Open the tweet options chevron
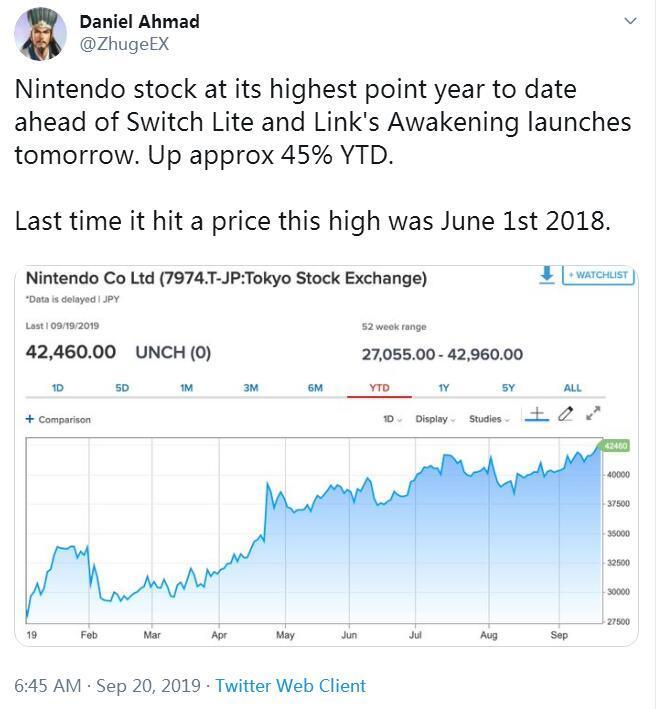 pos(630,21)
